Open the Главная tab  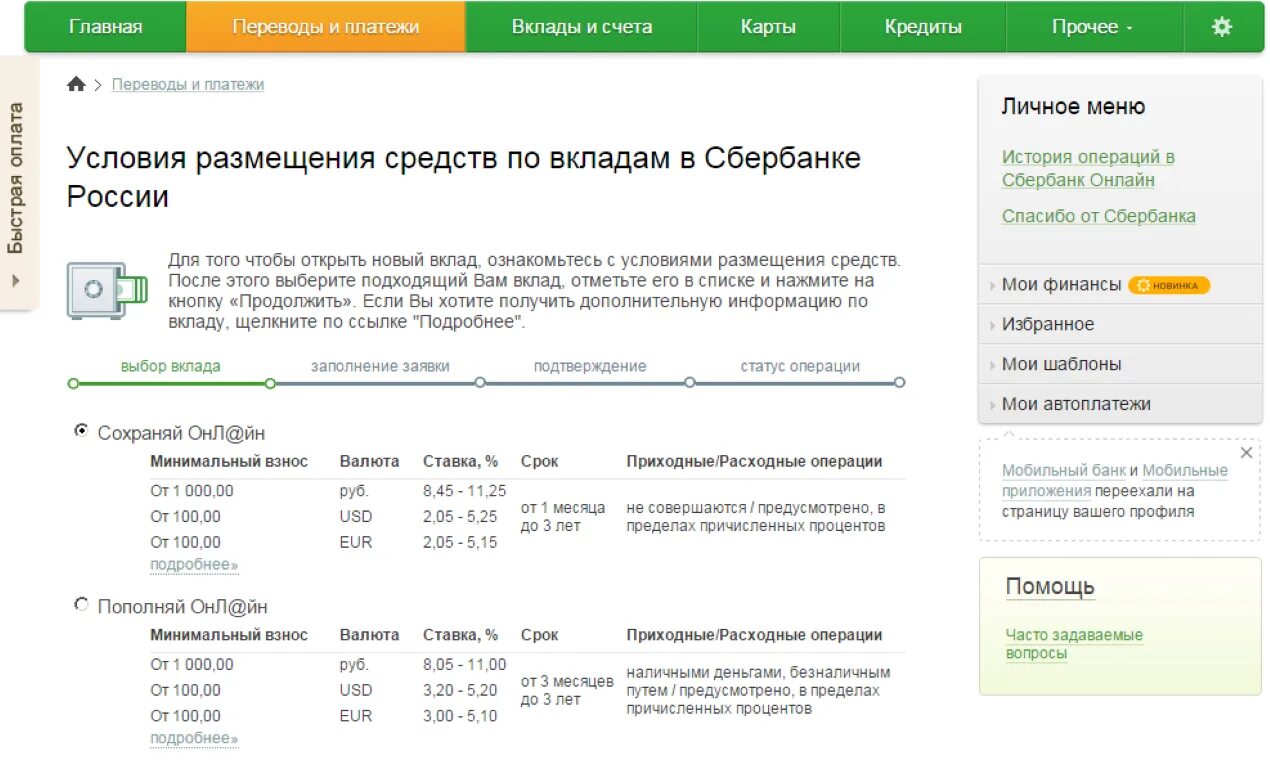coord(105,27)
